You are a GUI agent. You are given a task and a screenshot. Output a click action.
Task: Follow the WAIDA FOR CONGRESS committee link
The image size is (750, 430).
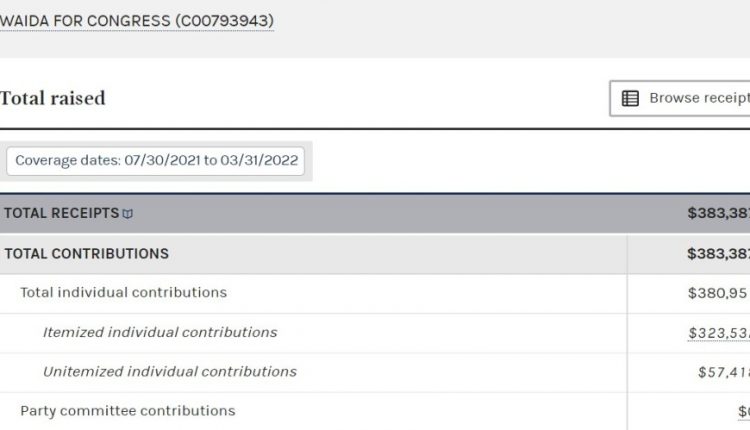point(137,21)
